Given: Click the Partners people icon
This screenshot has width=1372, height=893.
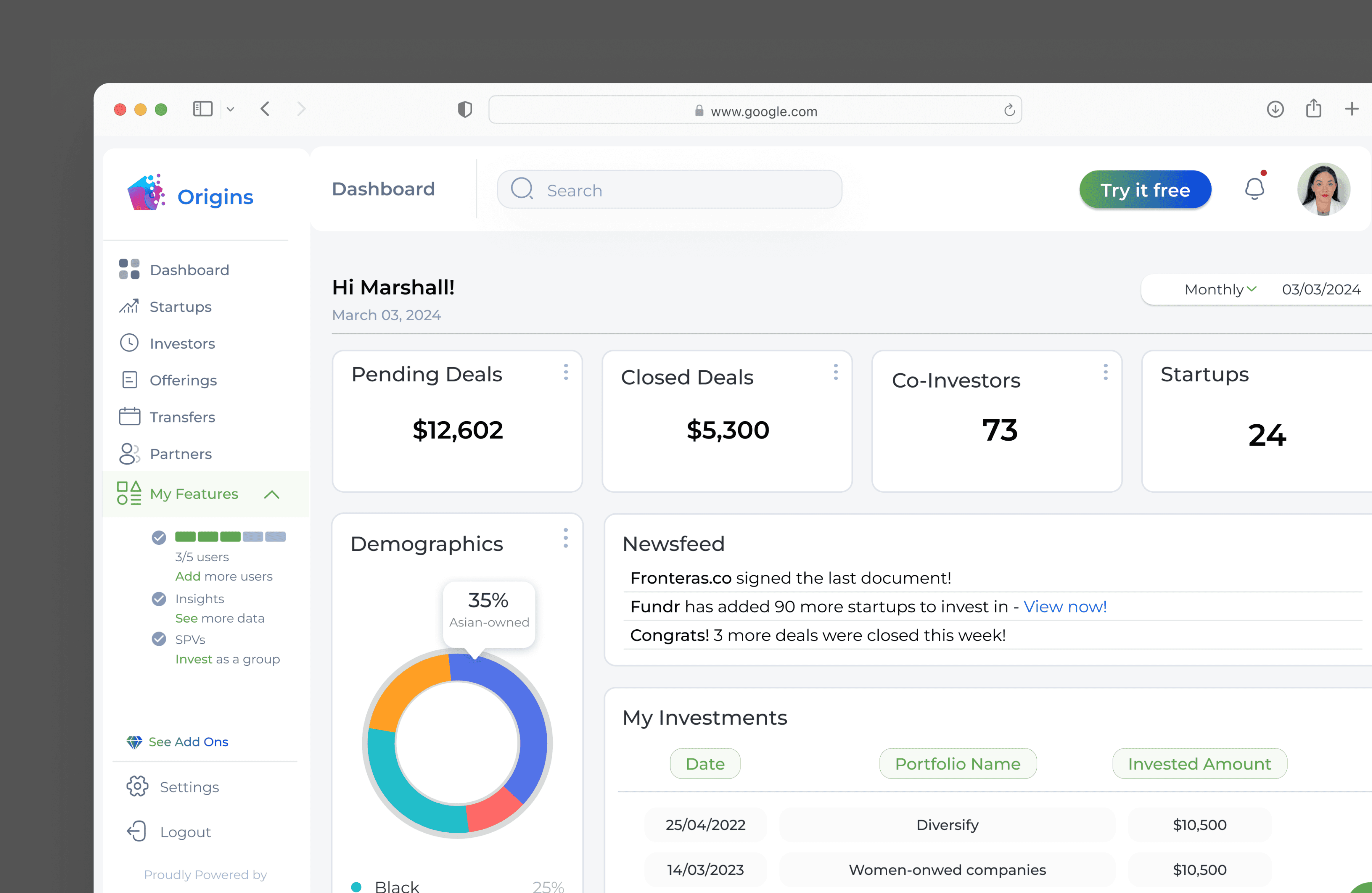Looking at the screenshot, I should point(129,454).
